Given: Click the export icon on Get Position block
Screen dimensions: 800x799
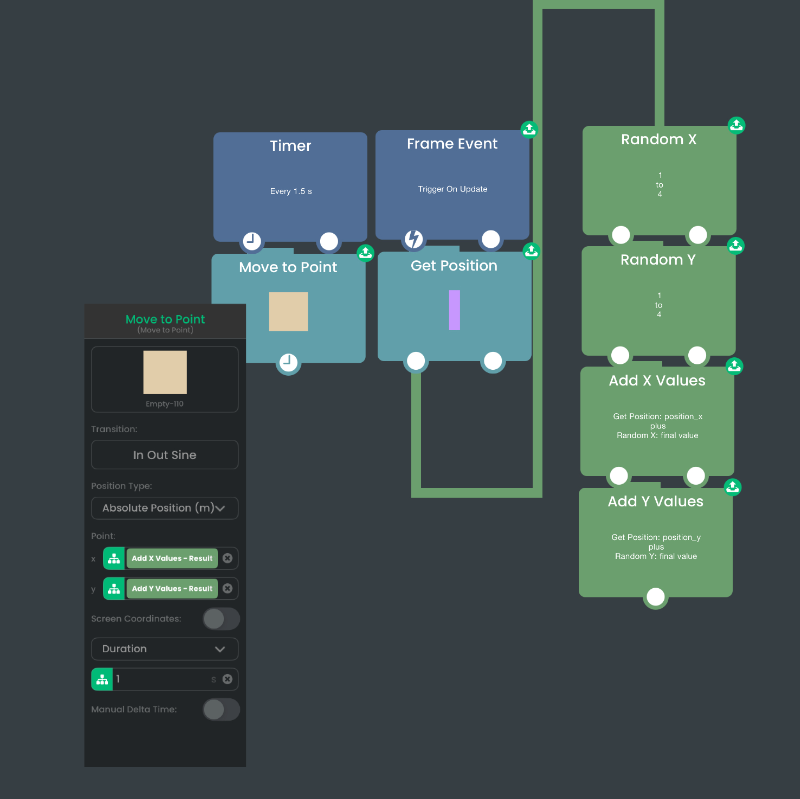Looking at the screenshot, I should pos(532,251).
